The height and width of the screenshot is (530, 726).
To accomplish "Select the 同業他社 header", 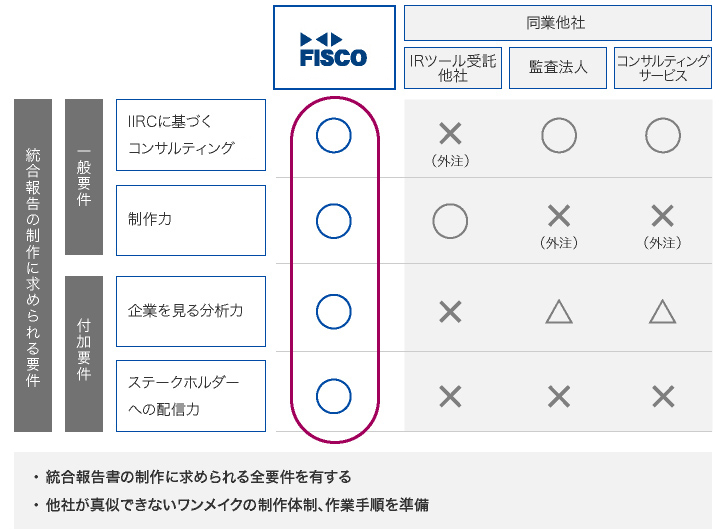I will (557, 23).
